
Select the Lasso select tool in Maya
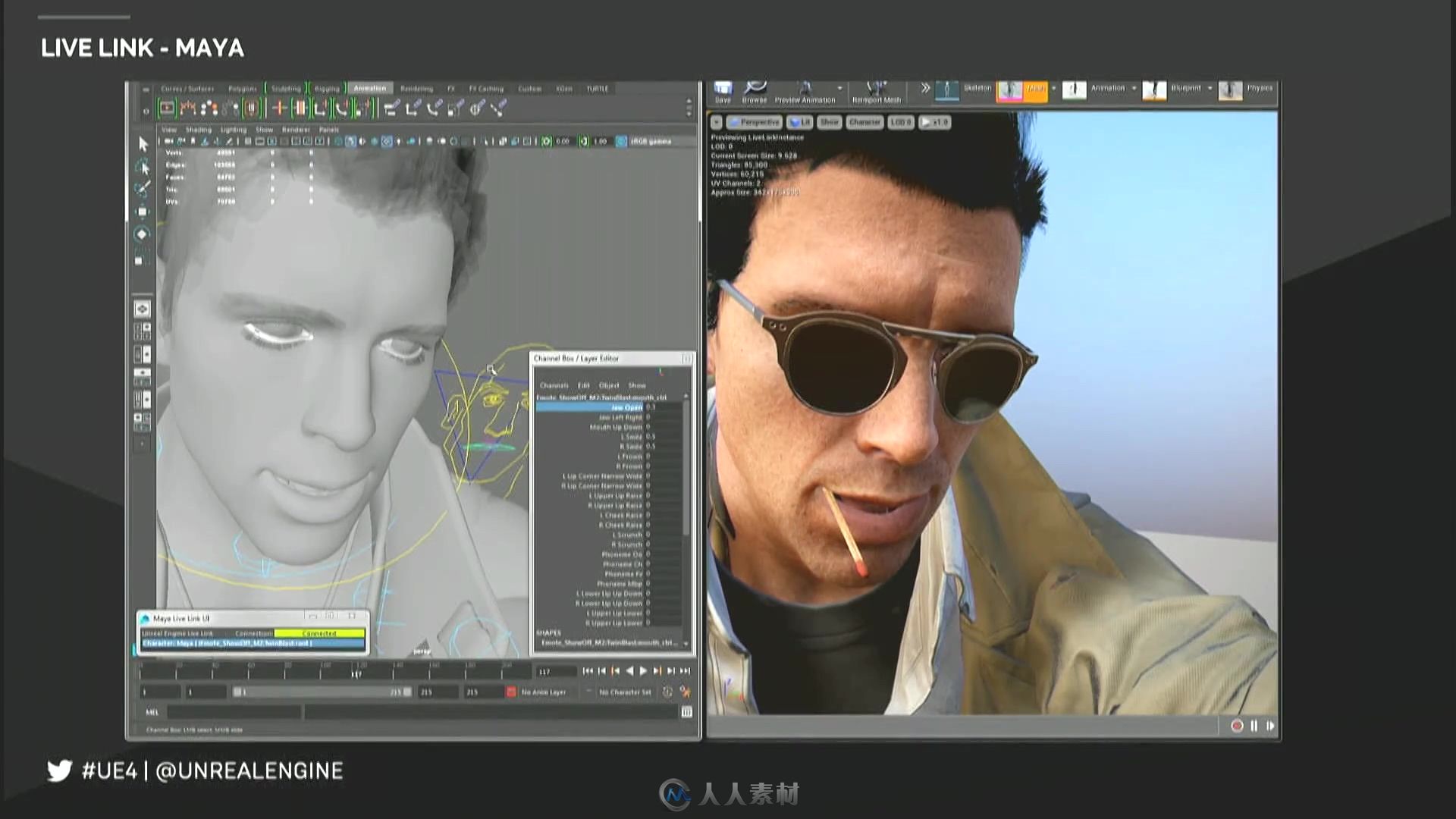(143, 166)
